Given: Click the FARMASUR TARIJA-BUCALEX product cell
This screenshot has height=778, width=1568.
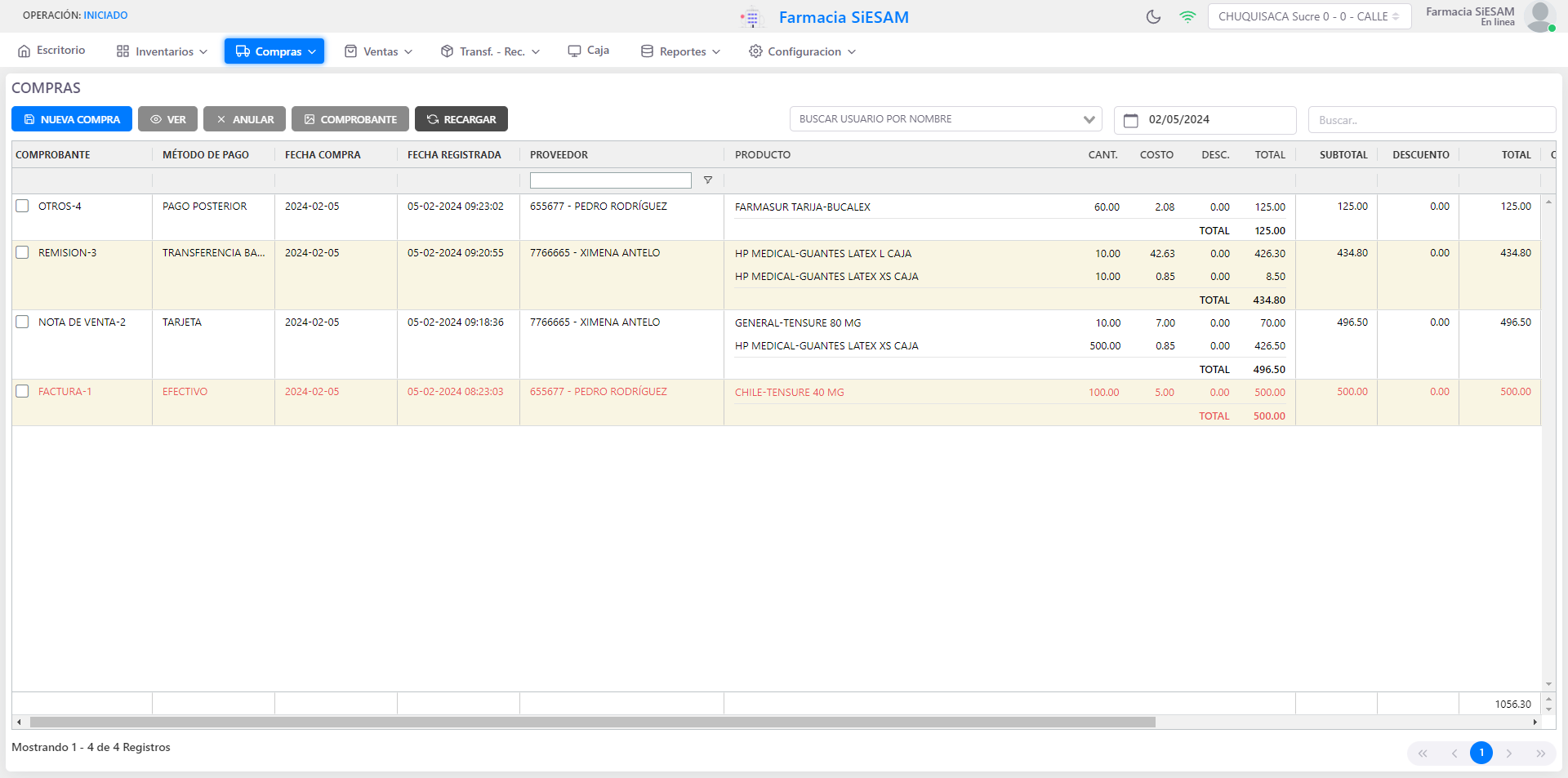Looking at the screenshot, I should pyautogui.click(x=803, y=207).
